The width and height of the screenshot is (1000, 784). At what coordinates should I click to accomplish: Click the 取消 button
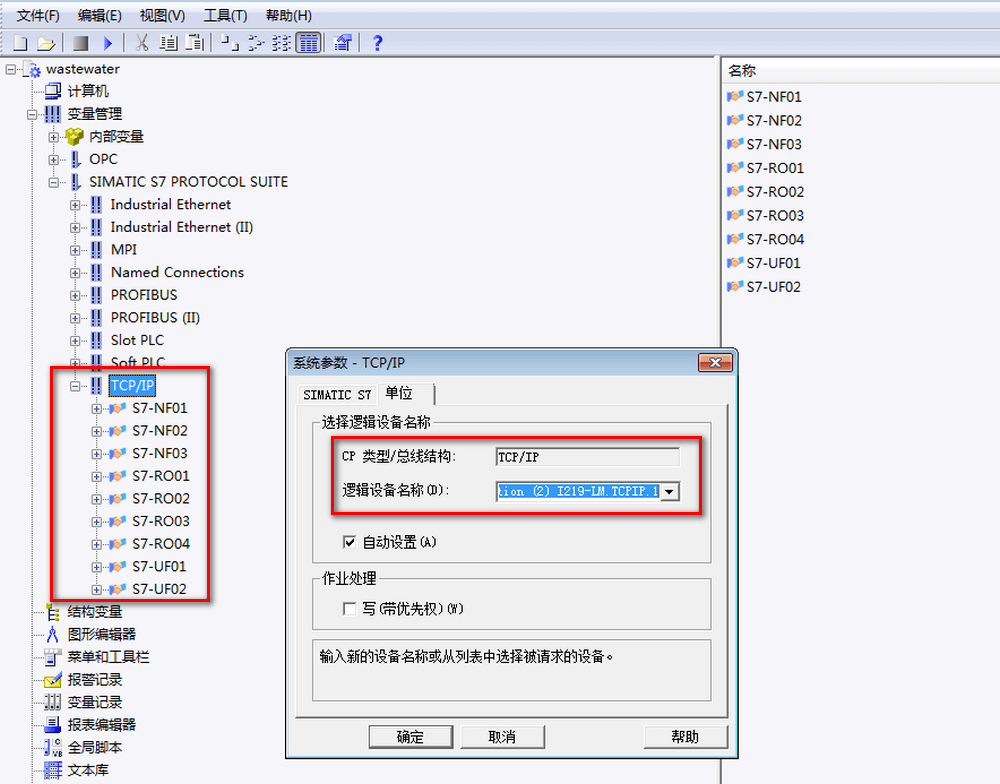[501, 737]
